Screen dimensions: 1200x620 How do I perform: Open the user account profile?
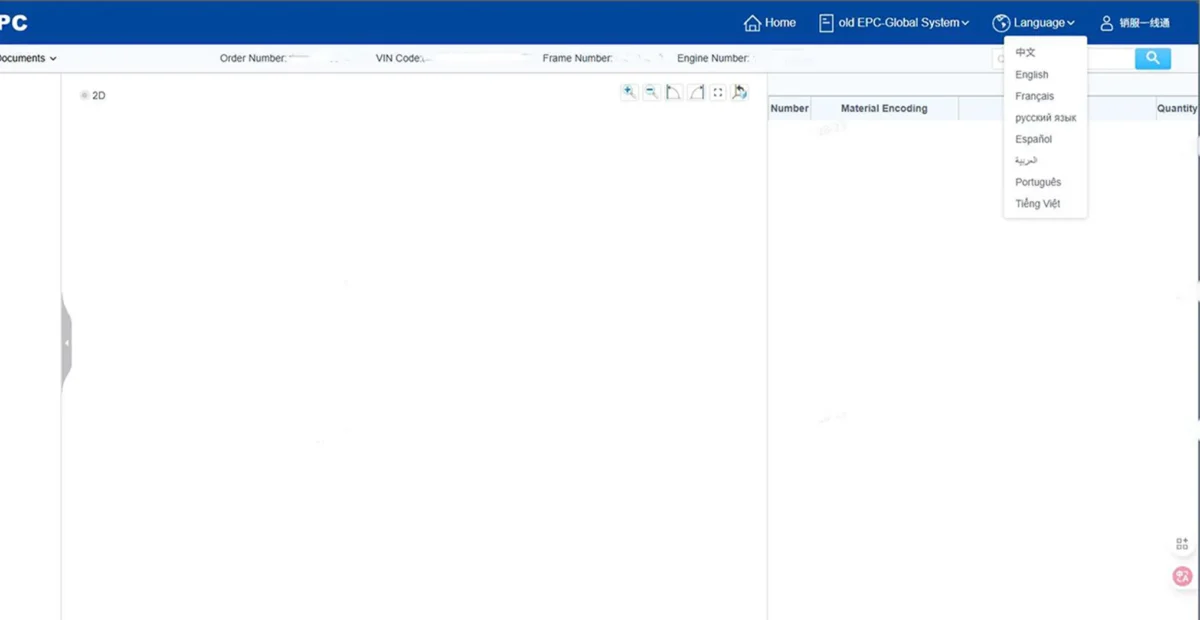click(x=1135, y=23)
